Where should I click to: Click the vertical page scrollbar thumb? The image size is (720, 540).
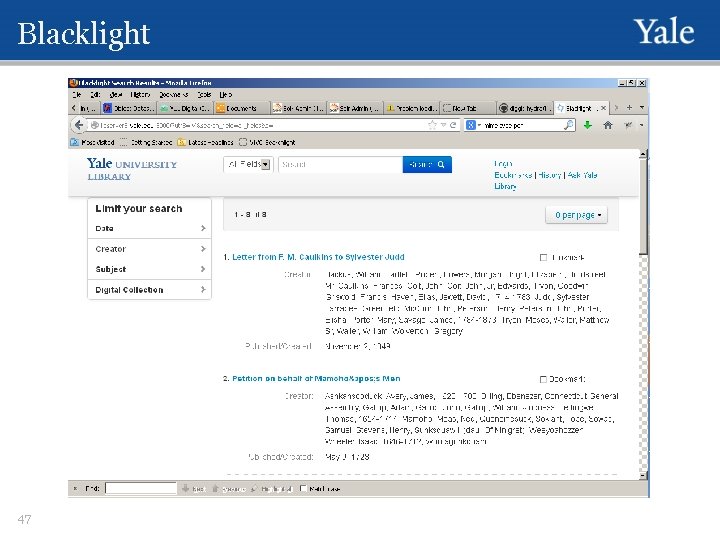(x=643, y=206)
